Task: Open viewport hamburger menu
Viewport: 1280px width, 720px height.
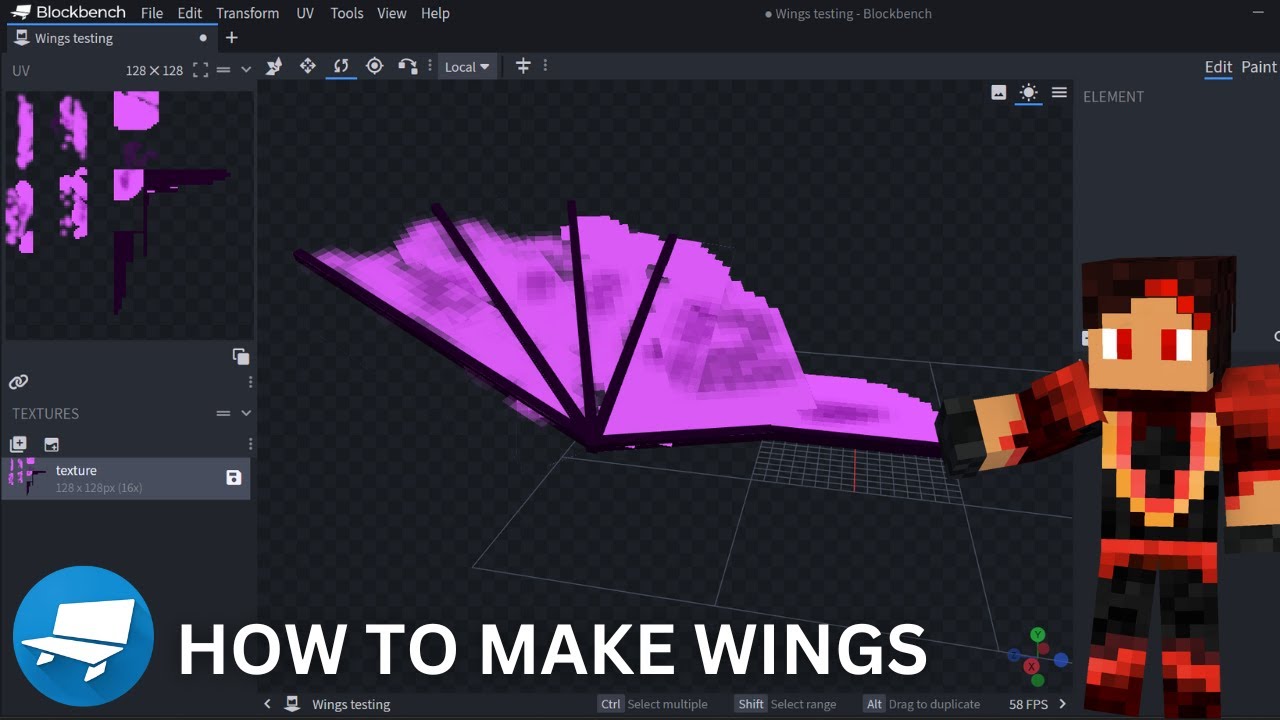Action: (x=1059, y=93)
